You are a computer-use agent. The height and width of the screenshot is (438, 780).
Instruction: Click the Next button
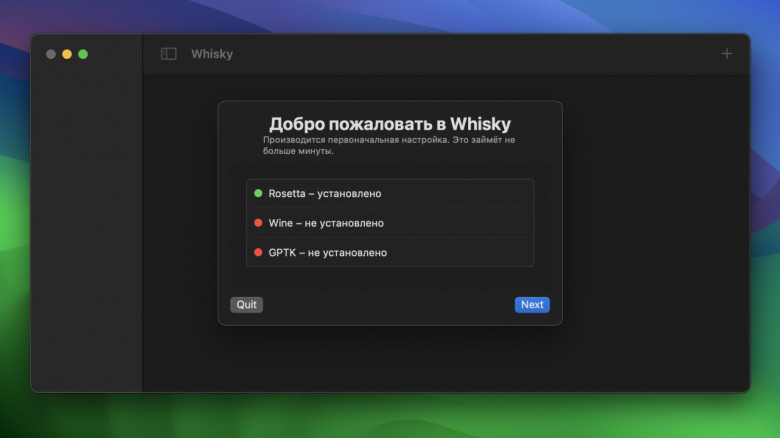pos(532,305)
